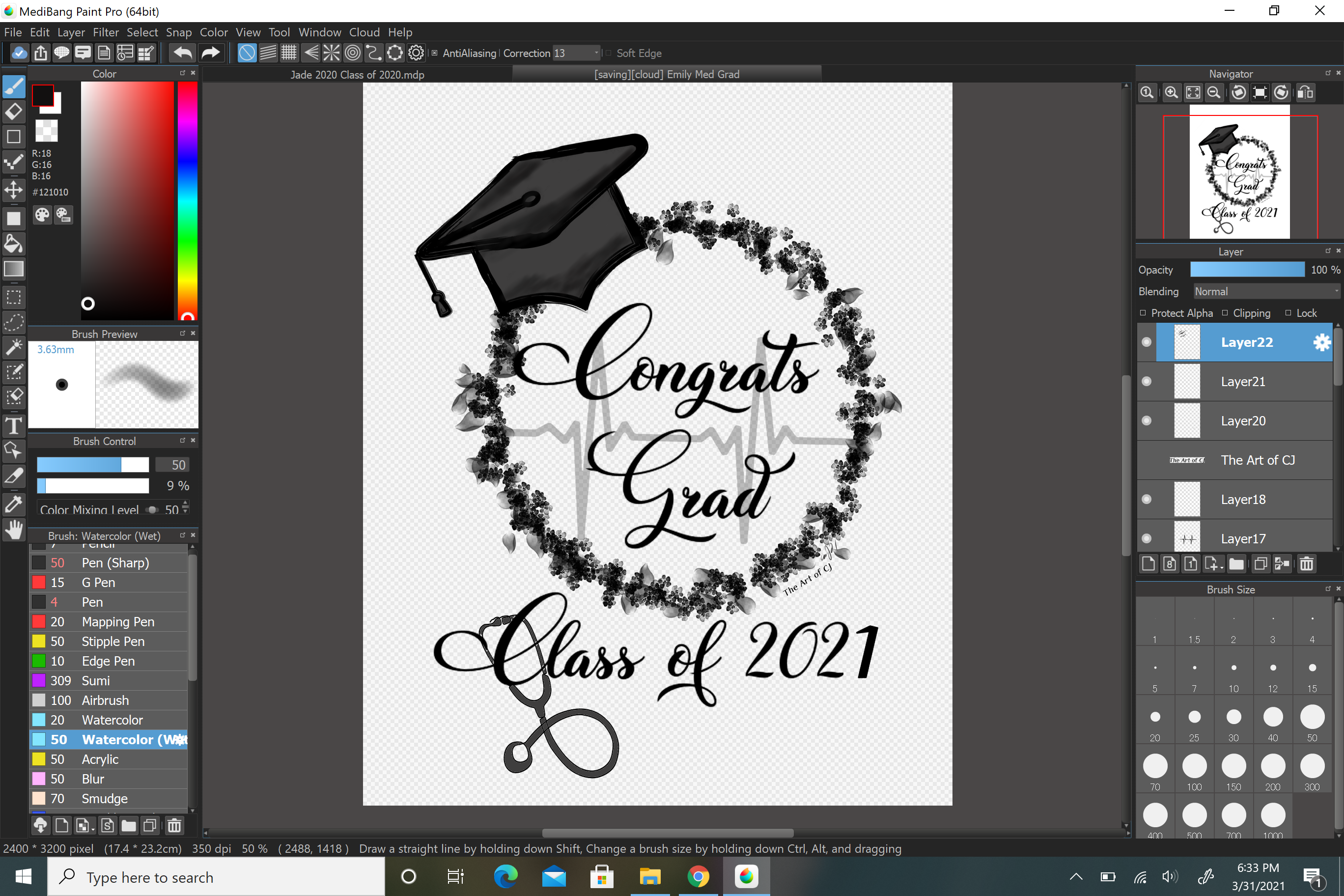Open the Filter menu
Screen dimensions: 1344x896
tap(106, 32)
